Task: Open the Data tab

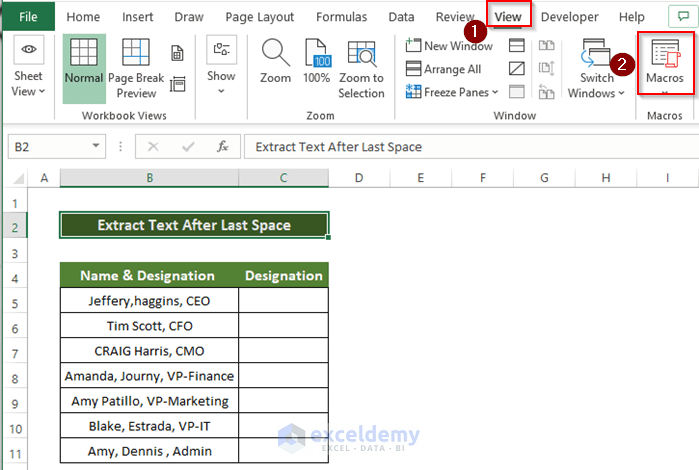Action: [x=401, y=17]
